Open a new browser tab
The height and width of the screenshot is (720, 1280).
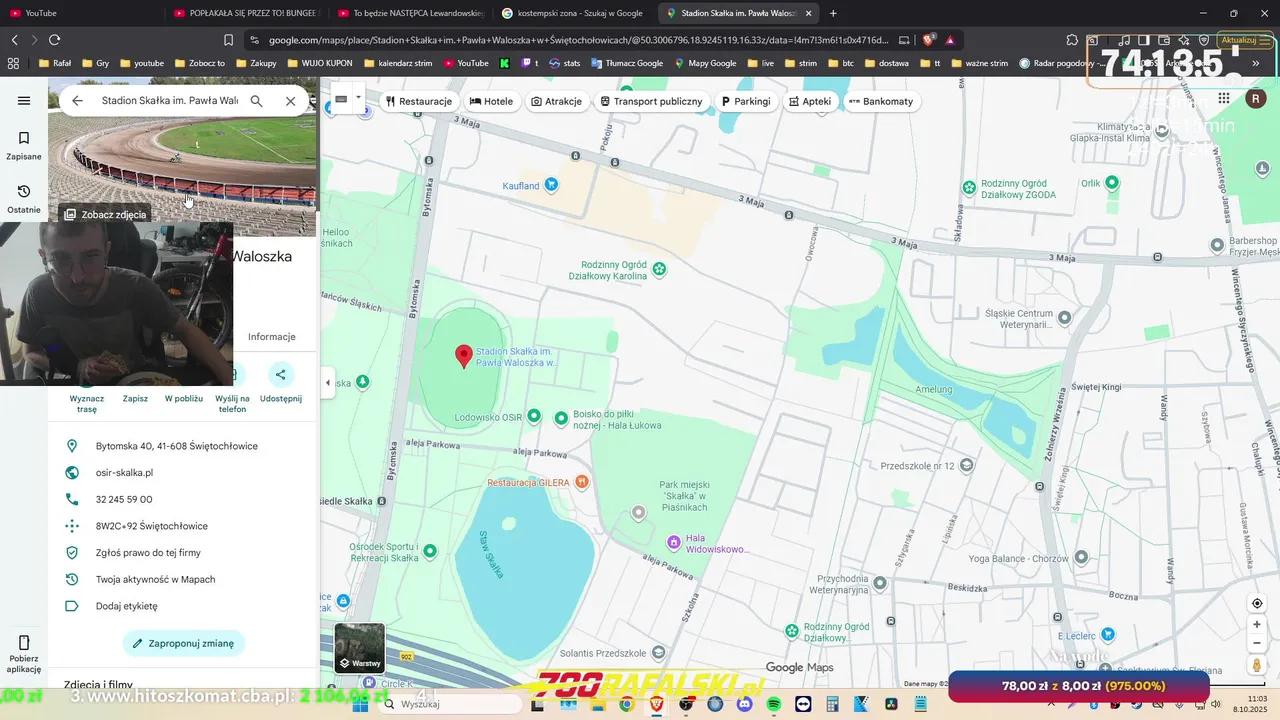[x=833, y=13]
